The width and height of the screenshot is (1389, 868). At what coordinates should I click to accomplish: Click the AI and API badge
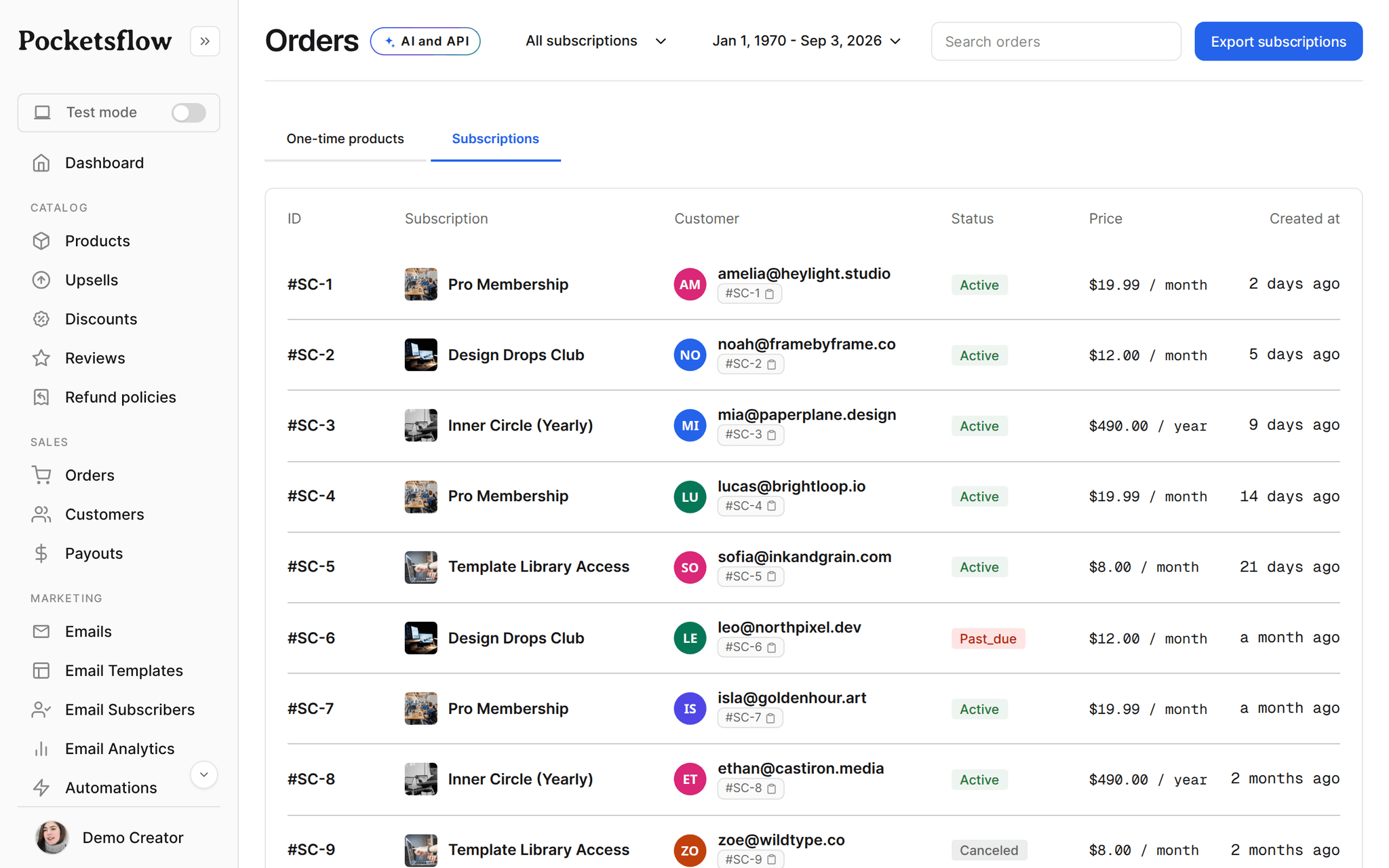(425, 41)
